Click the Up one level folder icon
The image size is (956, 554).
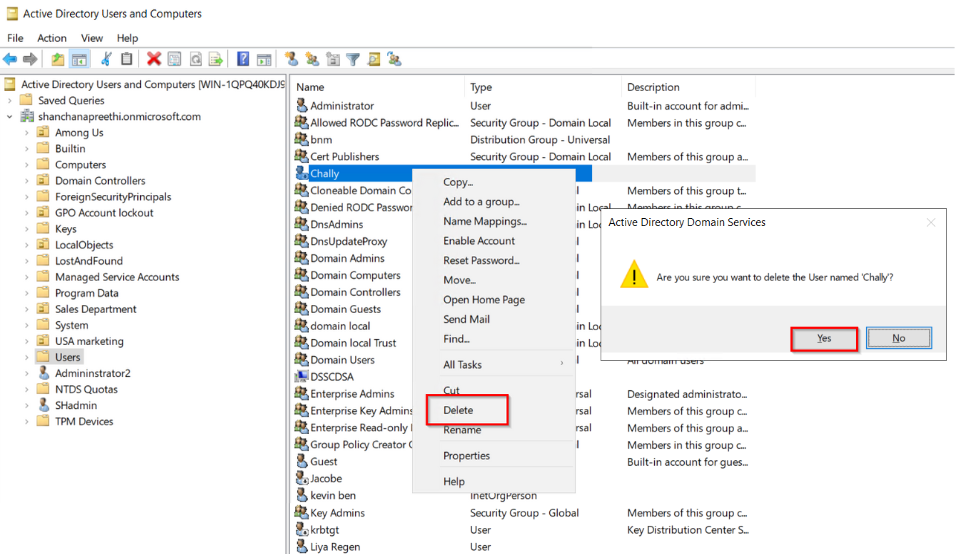(x=57, y=59)
